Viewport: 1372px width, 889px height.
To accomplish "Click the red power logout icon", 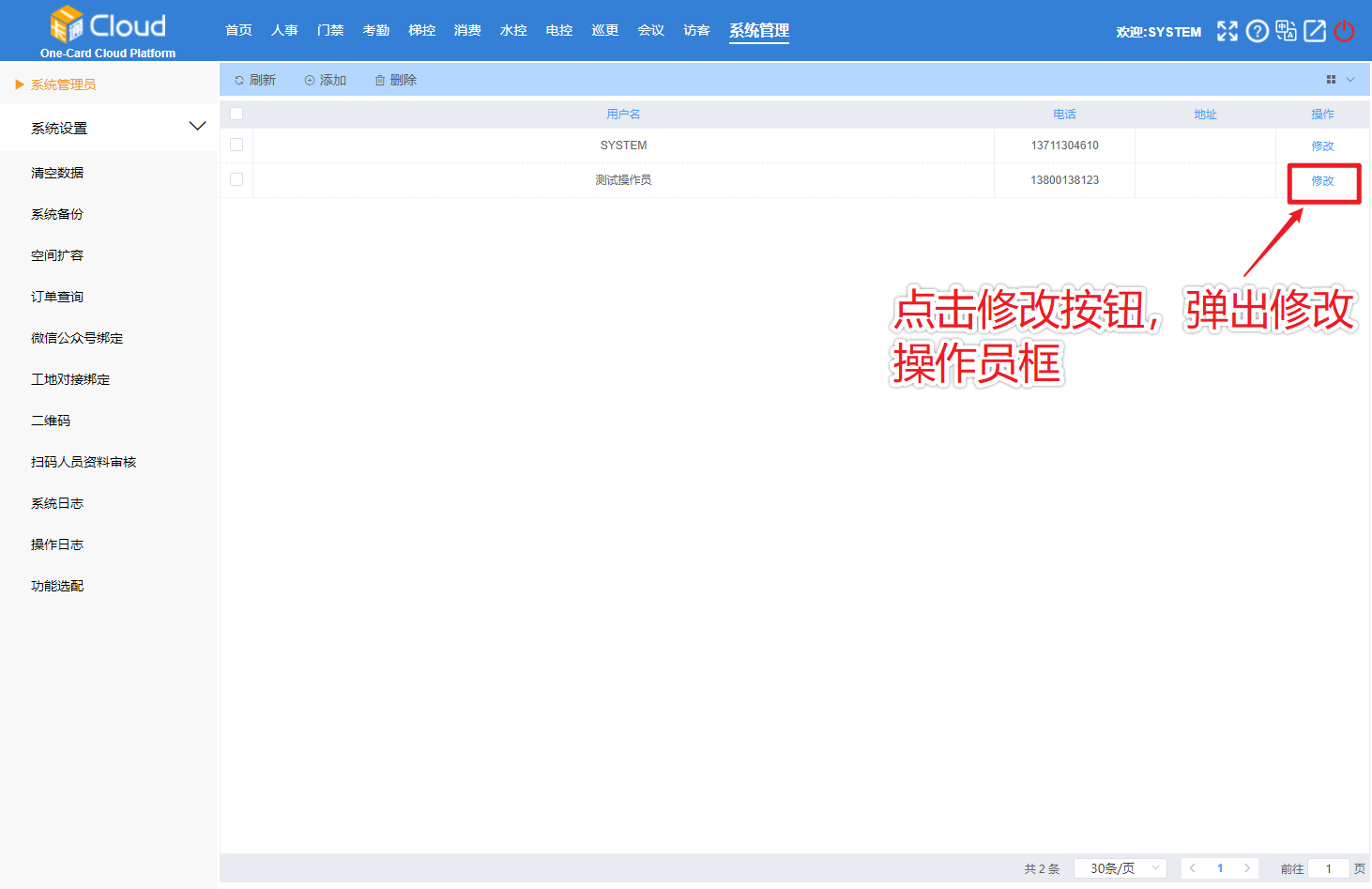I will 1344,31.
